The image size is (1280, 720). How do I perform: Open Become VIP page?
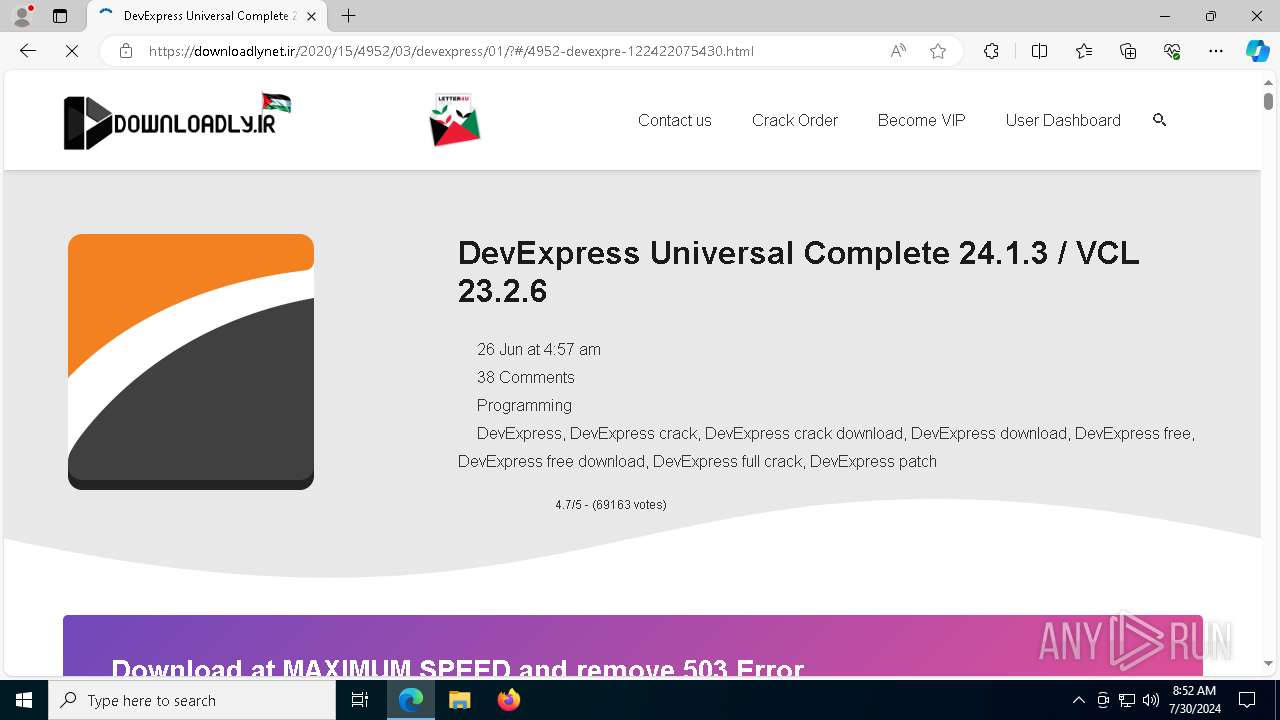[x=922, y=120]
